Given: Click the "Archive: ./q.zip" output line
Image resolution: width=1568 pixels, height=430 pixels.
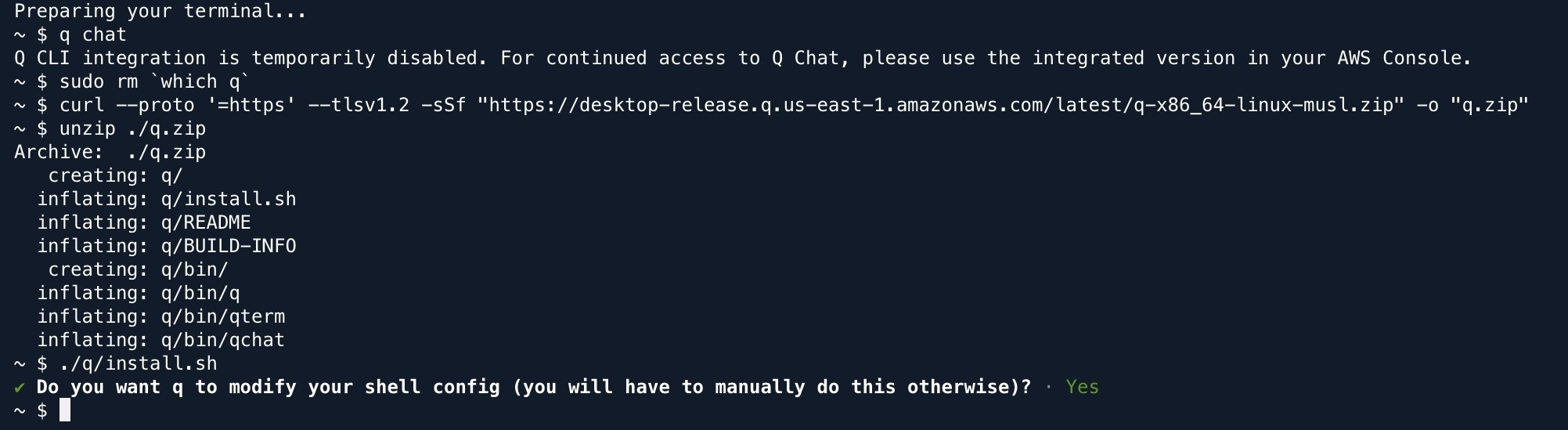Looking at the screenshot, I should [110, 152].
